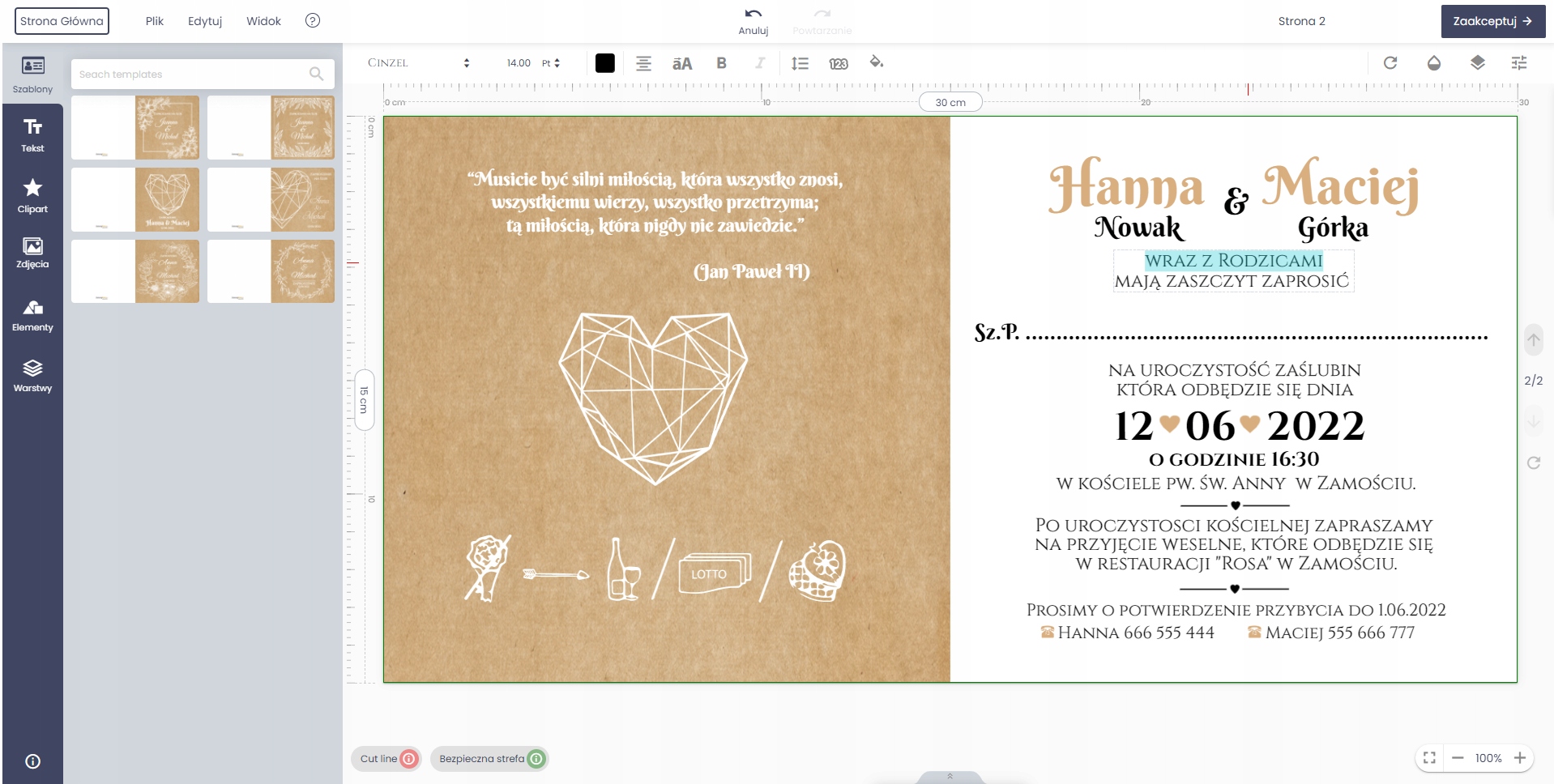Open the Elementy shapes panel
The width and height of the screenshot is (1554, 784).
click(x=32, y=316)
